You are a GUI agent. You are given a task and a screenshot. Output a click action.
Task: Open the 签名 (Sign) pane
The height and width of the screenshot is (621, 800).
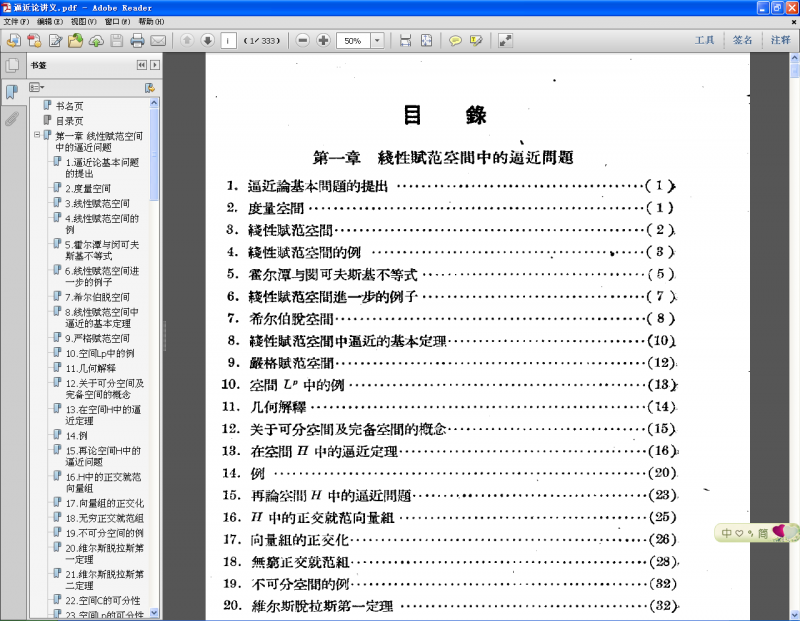(x=742, y=40)
